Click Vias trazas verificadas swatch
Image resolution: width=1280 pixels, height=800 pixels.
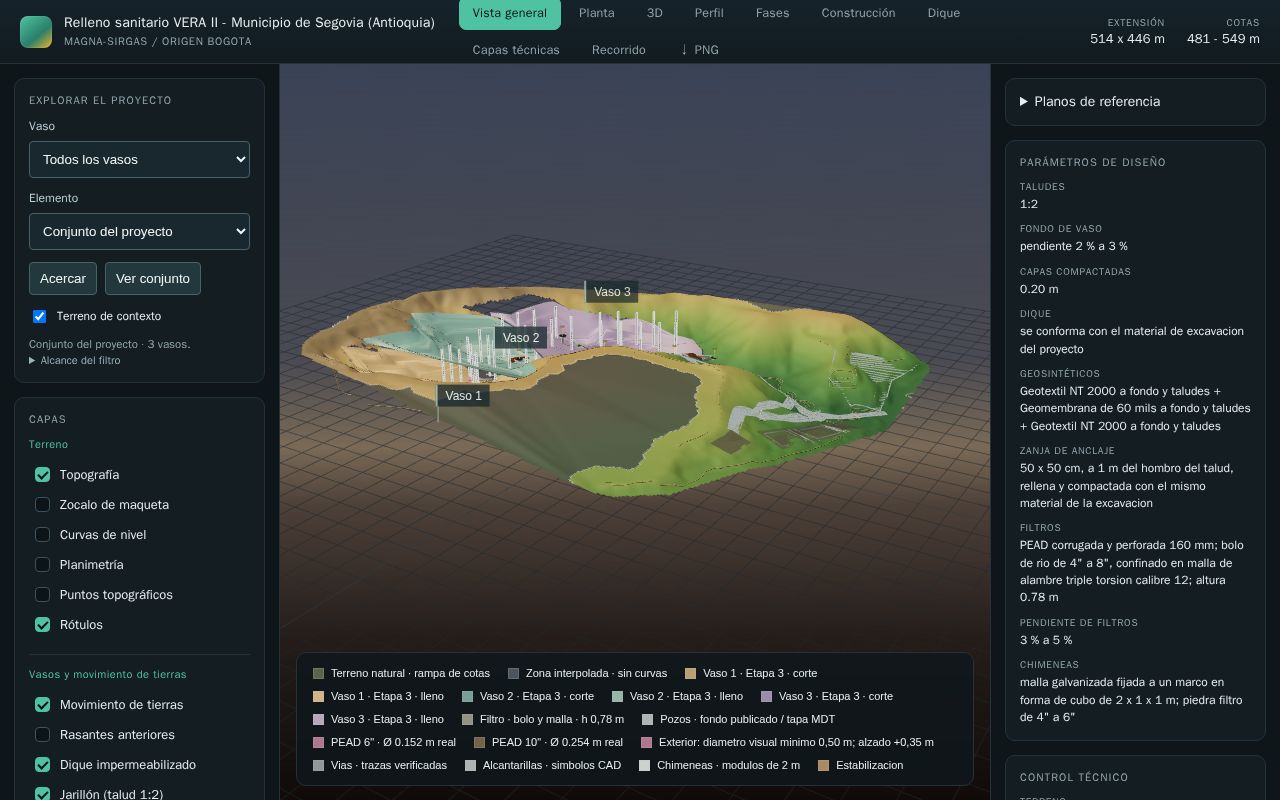[x=319, y=766]
